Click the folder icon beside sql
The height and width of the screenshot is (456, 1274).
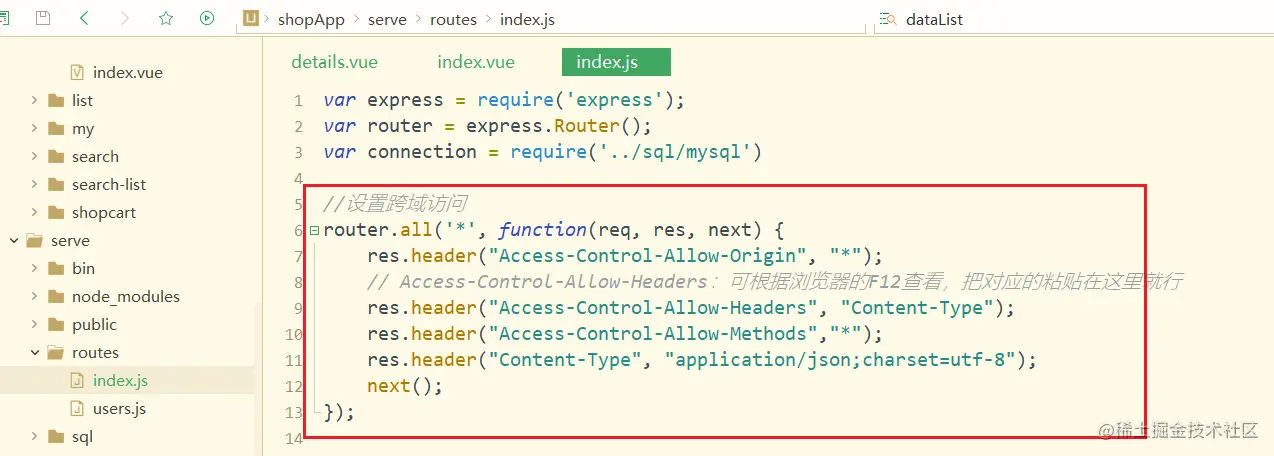pos(55,436)
